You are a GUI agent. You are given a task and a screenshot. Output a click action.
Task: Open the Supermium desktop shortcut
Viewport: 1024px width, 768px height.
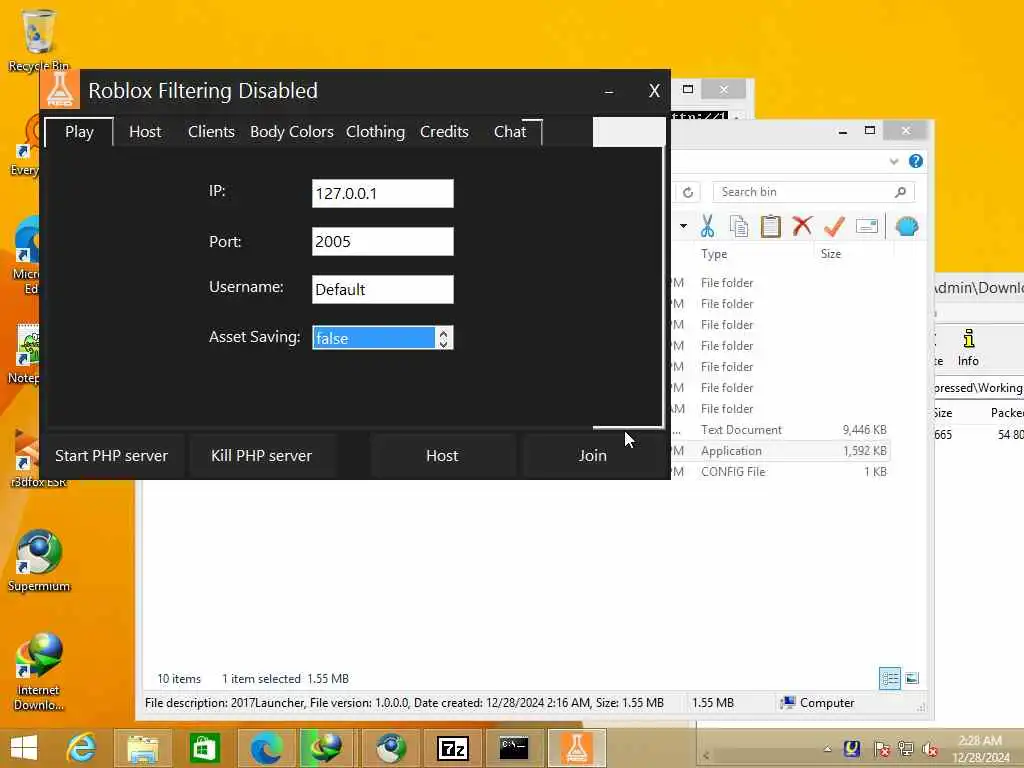tap(38, 560)
